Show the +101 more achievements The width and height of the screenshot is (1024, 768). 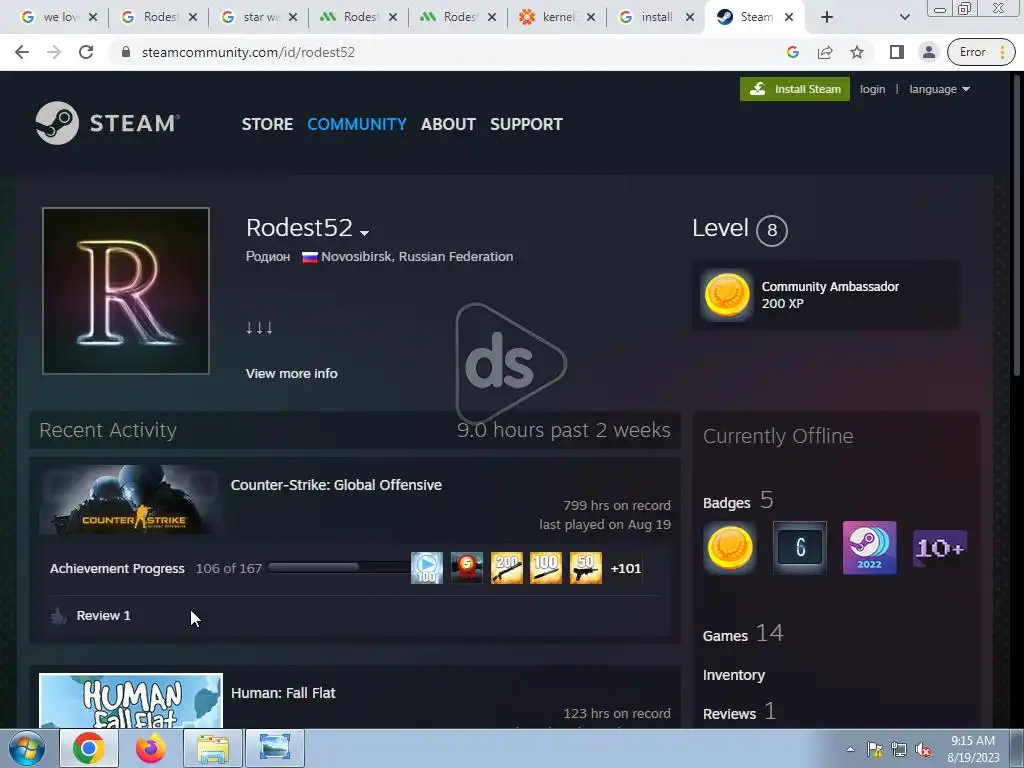(626, 569)
